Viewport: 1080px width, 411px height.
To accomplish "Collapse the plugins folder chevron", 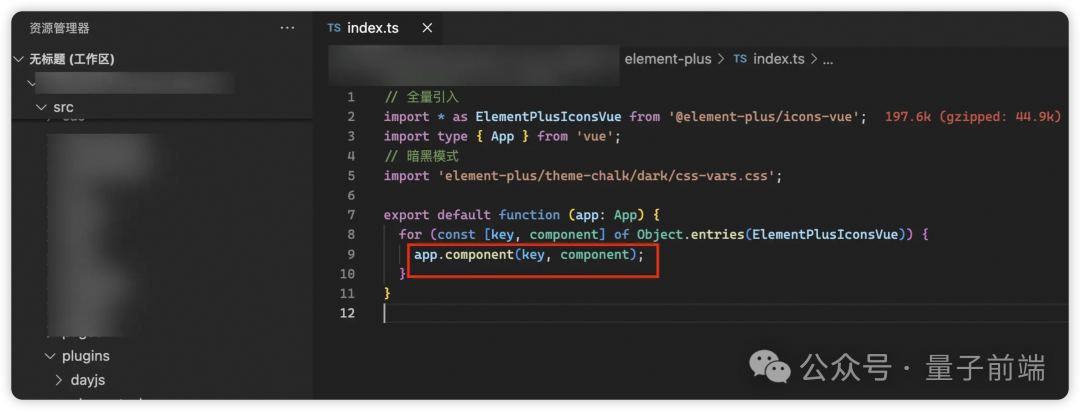I will (x=50, y=356).
